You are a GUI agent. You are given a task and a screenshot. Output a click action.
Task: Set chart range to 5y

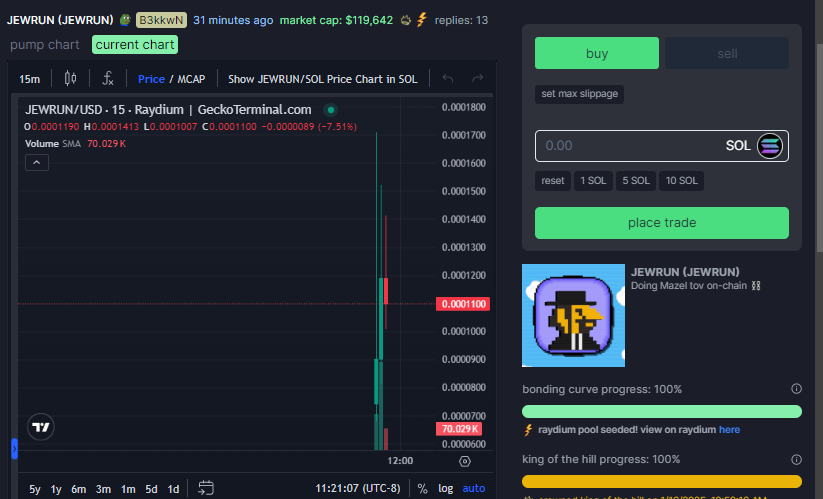35,489
